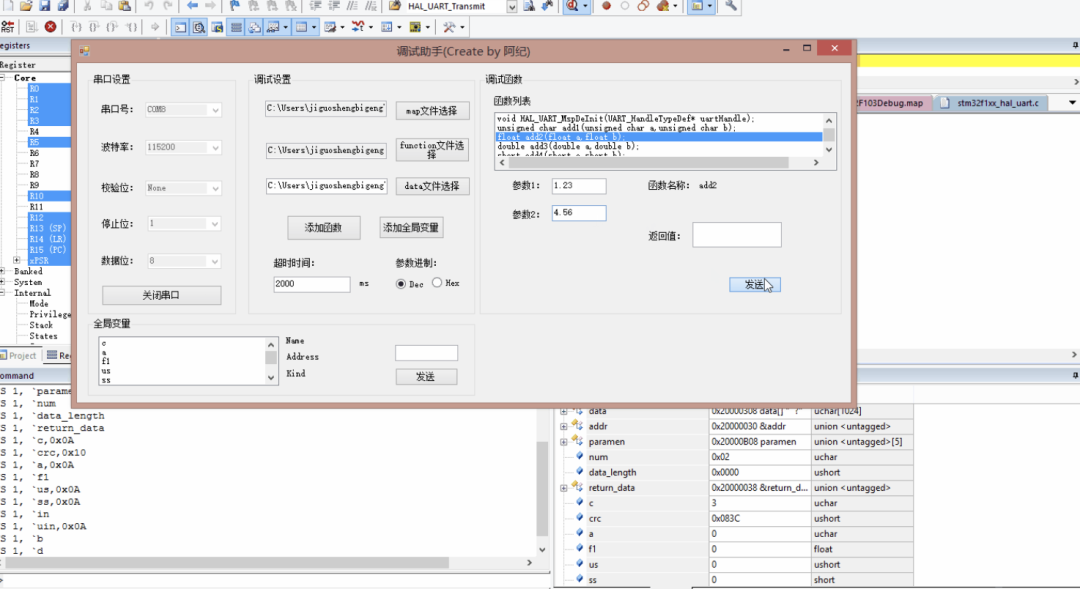The image size is (1080, 589).
Task: Expand the paramen node in the watch list
Action: (564, 441)
